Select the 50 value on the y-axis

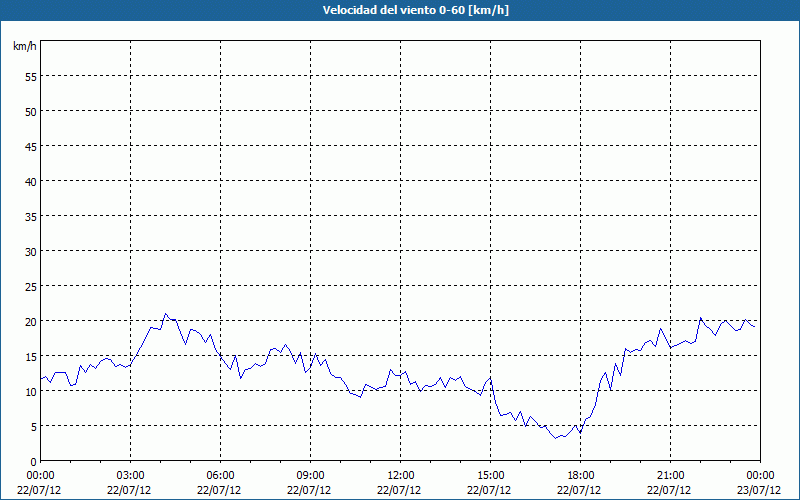(x=31, y=112)
